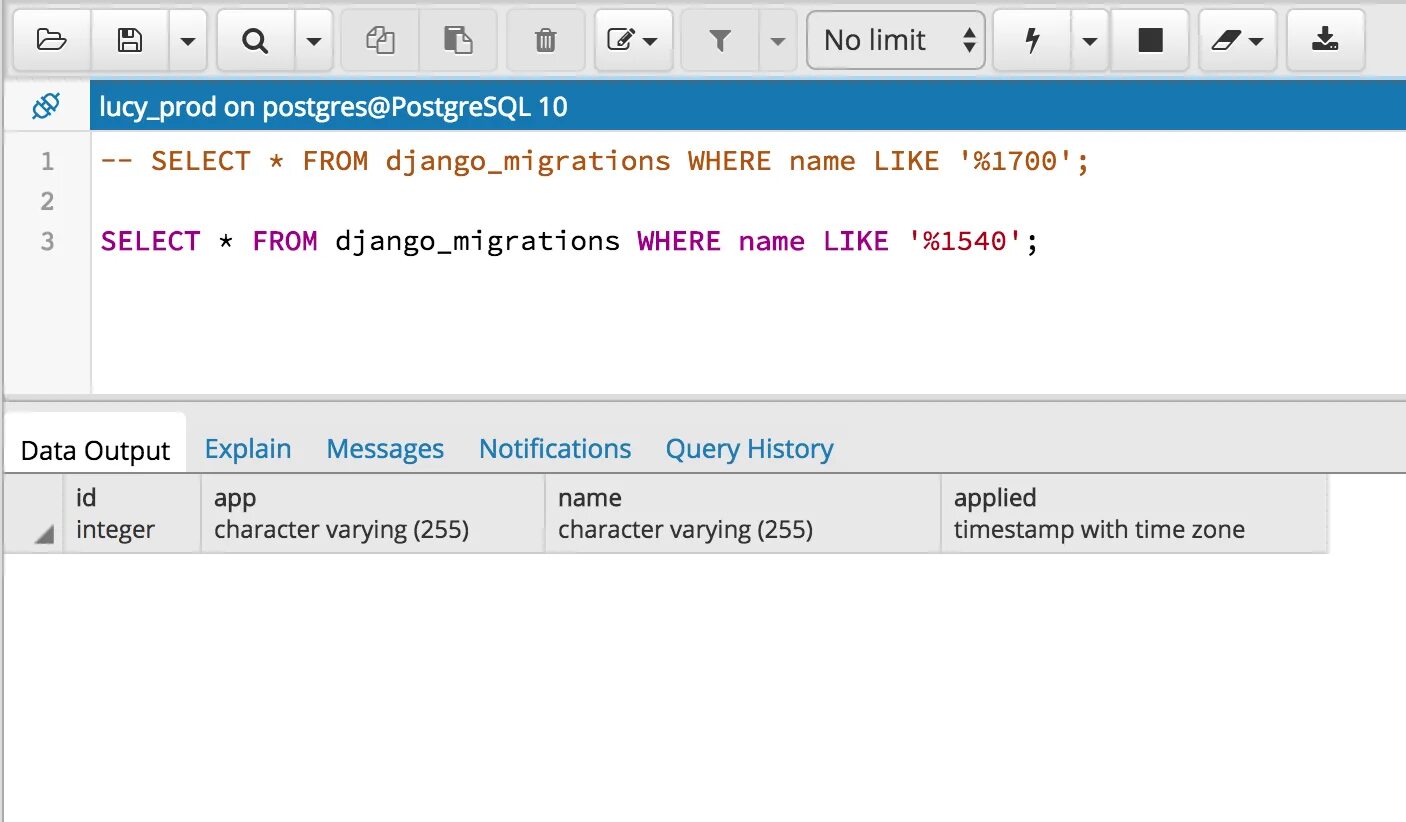Click the Copy rows icon
The width and height of the screenshot is (1406, 822).
point(380,40)
